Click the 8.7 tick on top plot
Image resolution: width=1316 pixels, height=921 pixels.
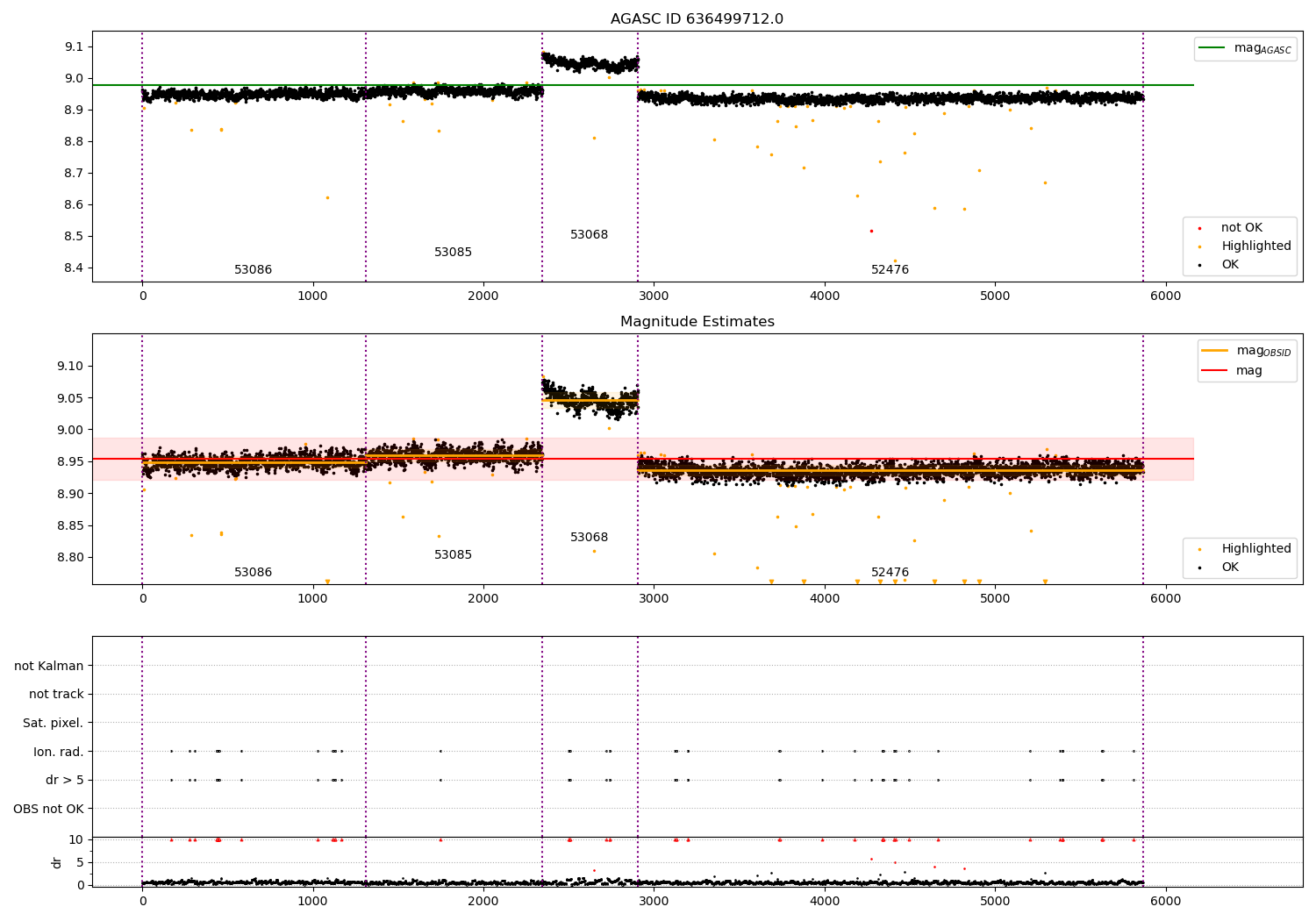click(75, 174)
